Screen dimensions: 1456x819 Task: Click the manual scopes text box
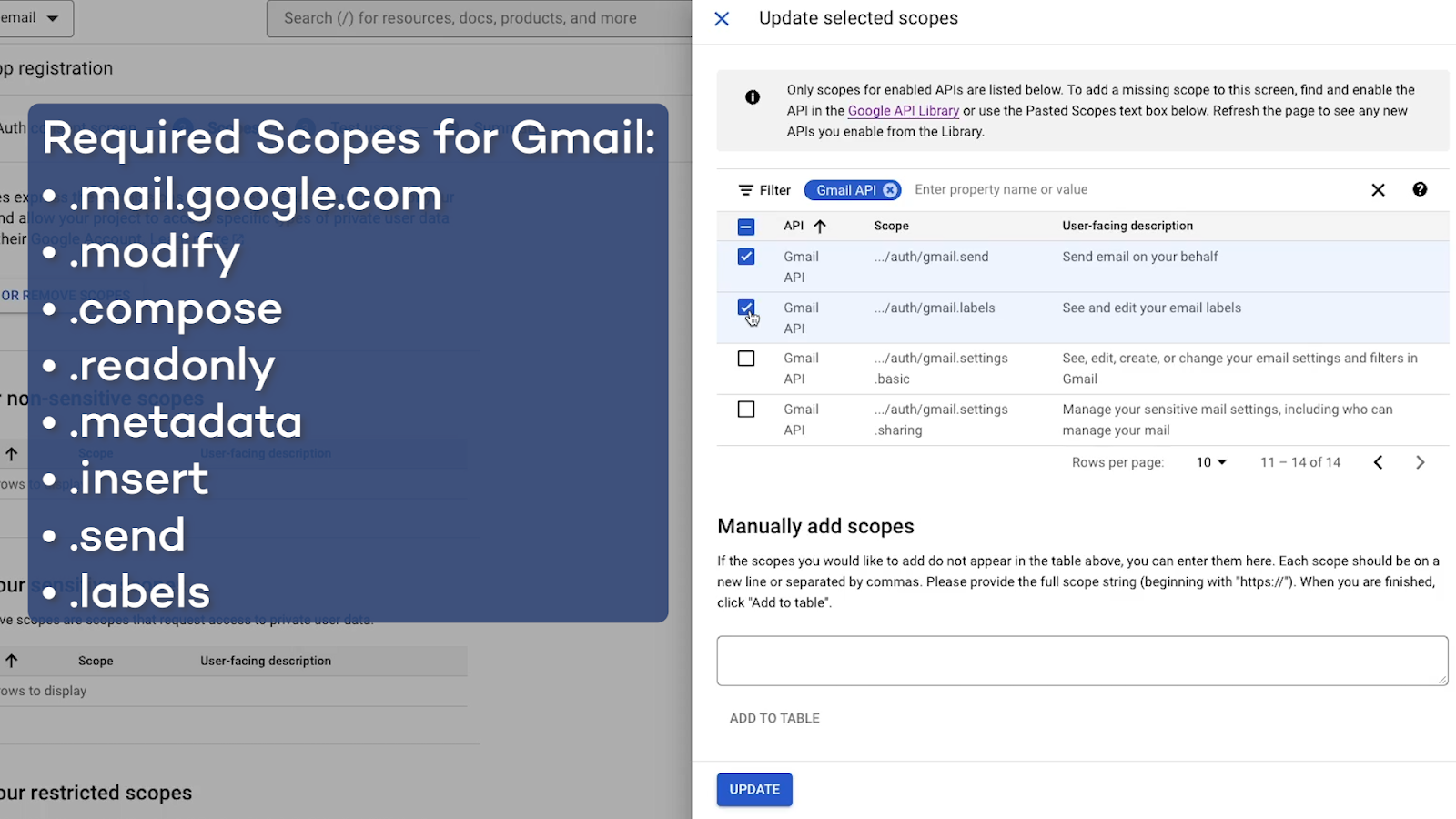coord(1082,661)
